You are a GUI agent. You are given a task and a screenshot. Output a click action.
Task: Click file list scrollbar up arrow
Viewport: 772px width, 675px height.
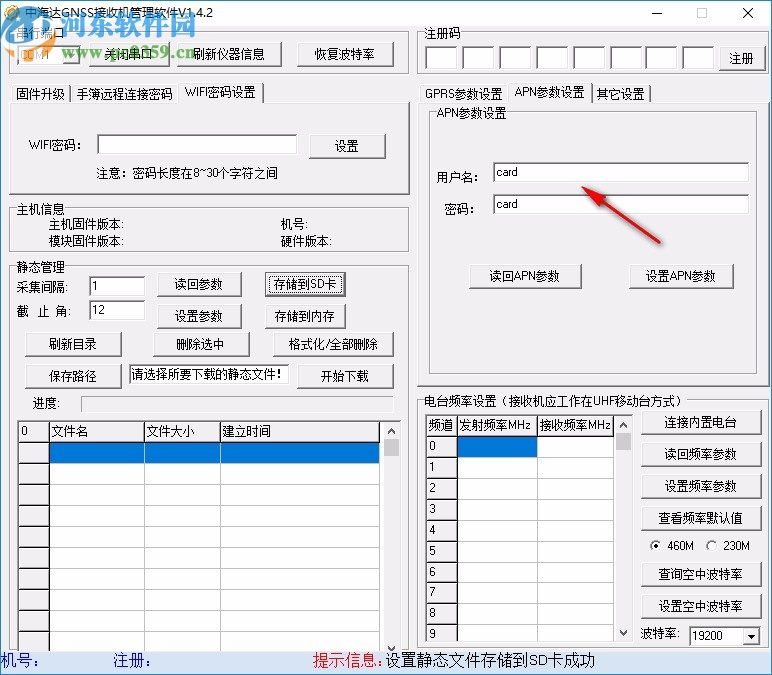(x=392, y=431)
